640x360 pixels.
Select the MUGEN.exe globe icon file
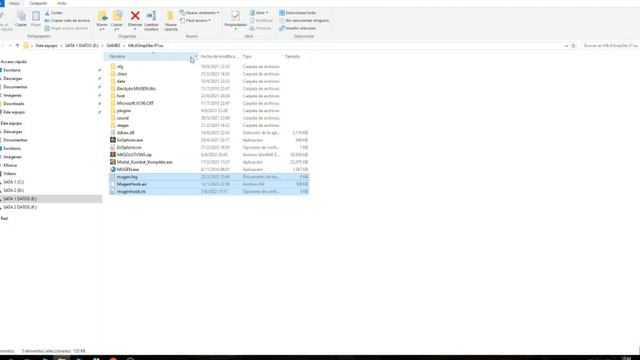113,169
